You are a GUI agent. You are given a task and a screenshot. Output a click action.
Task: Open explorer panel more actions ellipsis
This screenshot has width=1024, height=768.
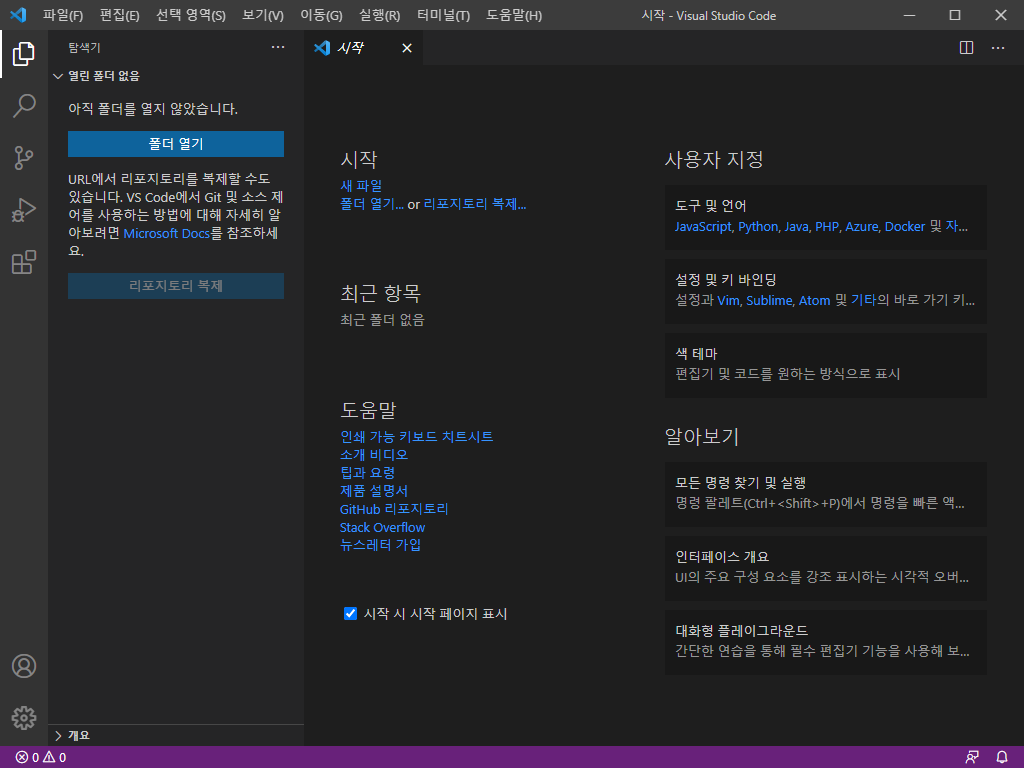click(278, 47)
